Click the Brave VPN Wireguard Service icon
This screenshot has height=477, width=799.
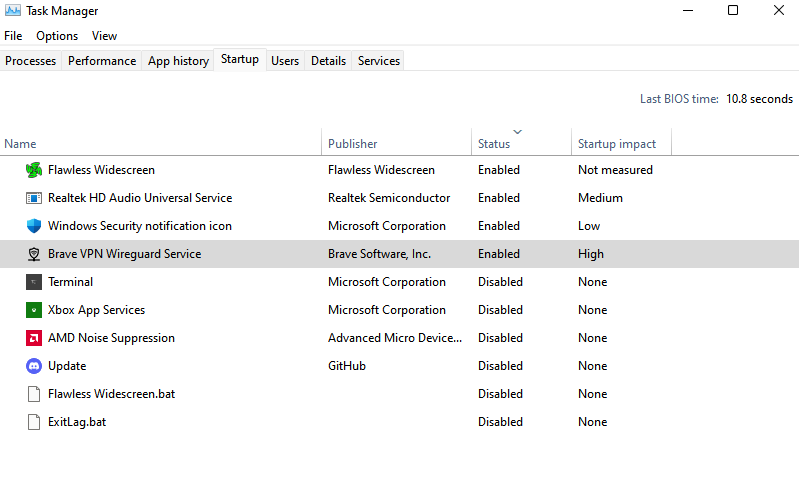(34, 254)
